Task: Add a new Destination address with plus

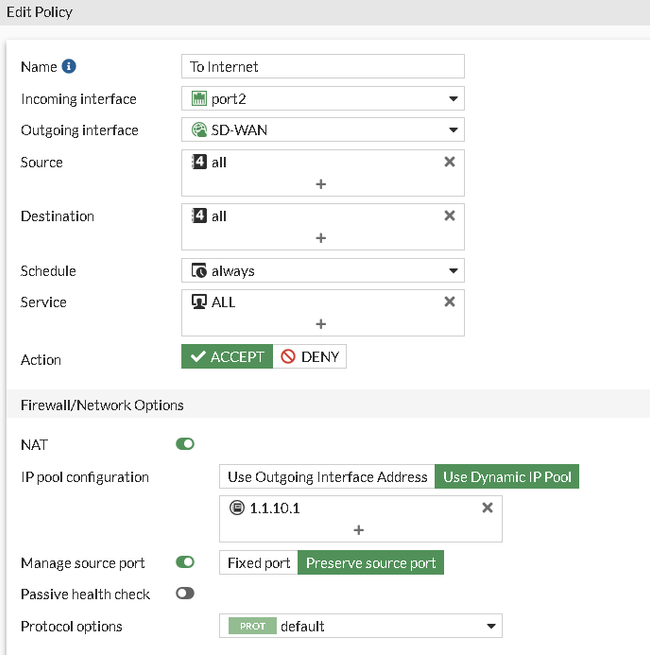Action: tap(321, 238)
